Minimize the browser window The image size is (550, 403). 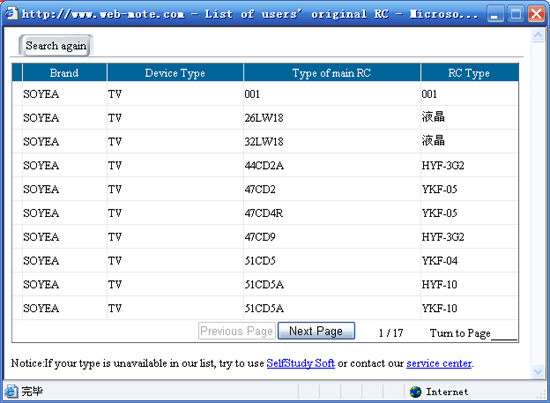(495, 14)
